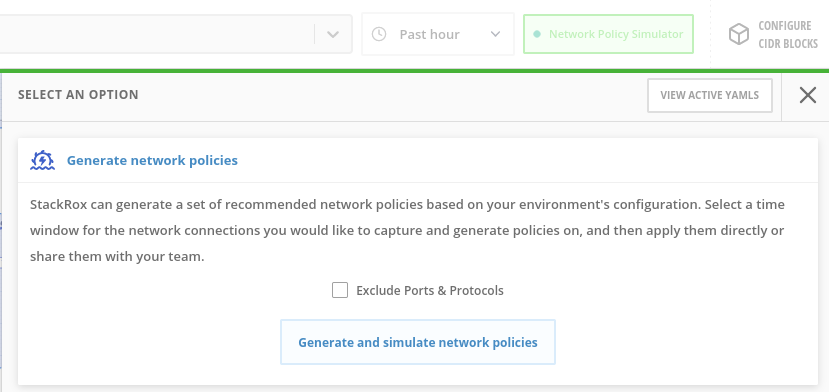Click the Generate network policies wave icon
The width and height of the screenshot is (829, 392).
pyautogui.click(x=42, y=160)
